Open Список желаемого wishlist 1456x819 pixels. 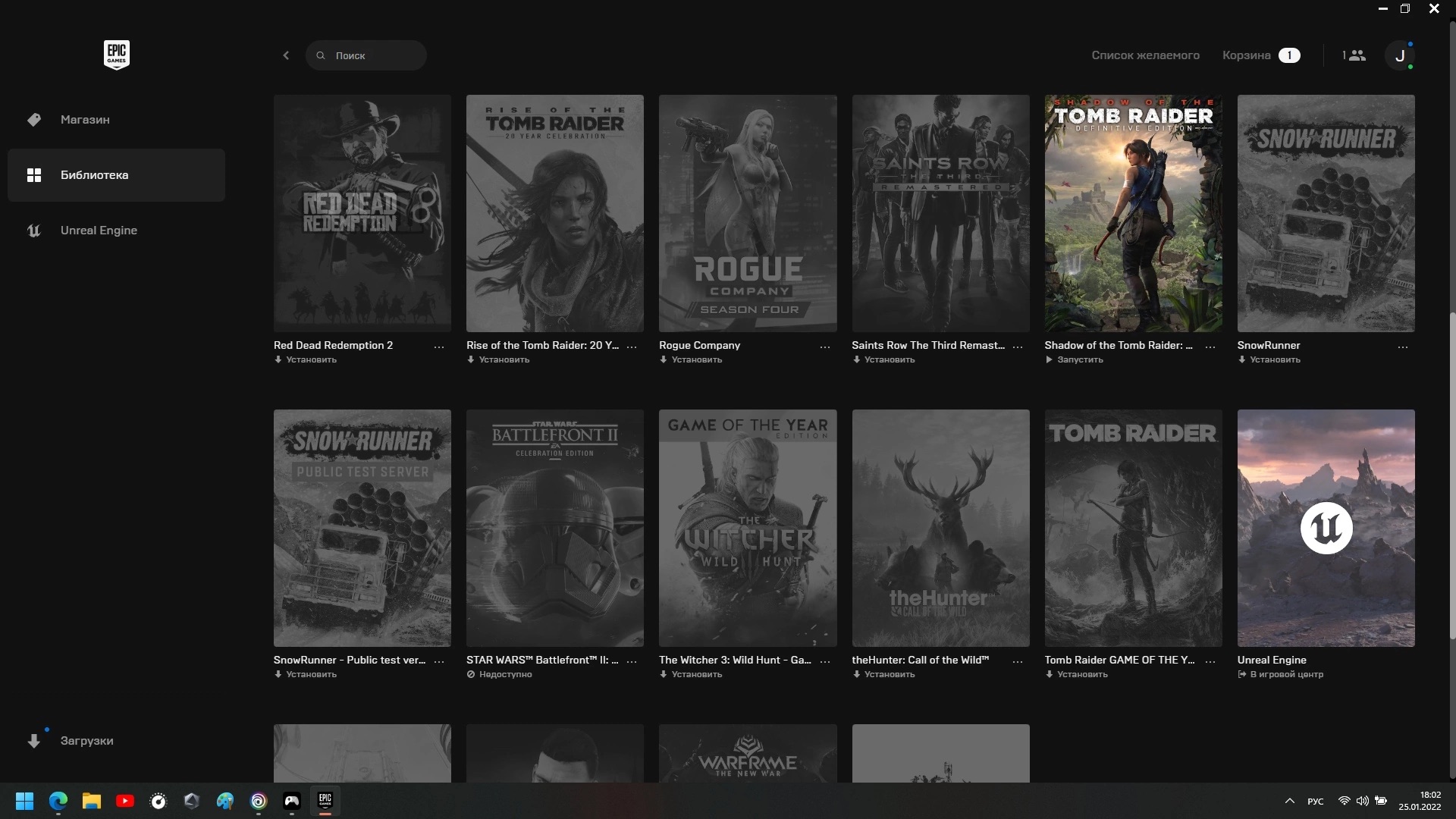[1145, 55]
